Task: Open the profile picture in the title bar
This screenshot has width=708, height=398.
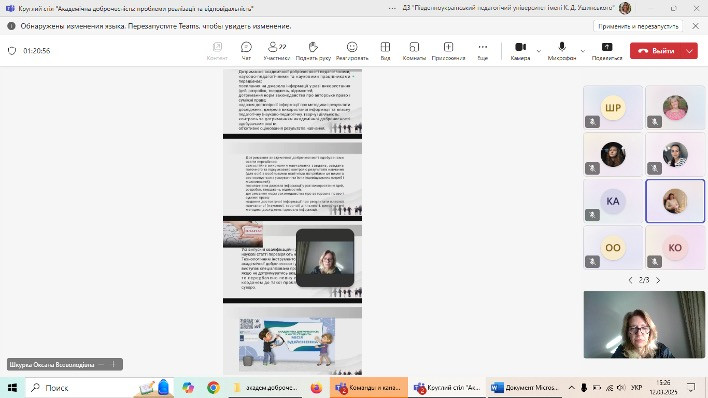Action: tap(625, 8)
